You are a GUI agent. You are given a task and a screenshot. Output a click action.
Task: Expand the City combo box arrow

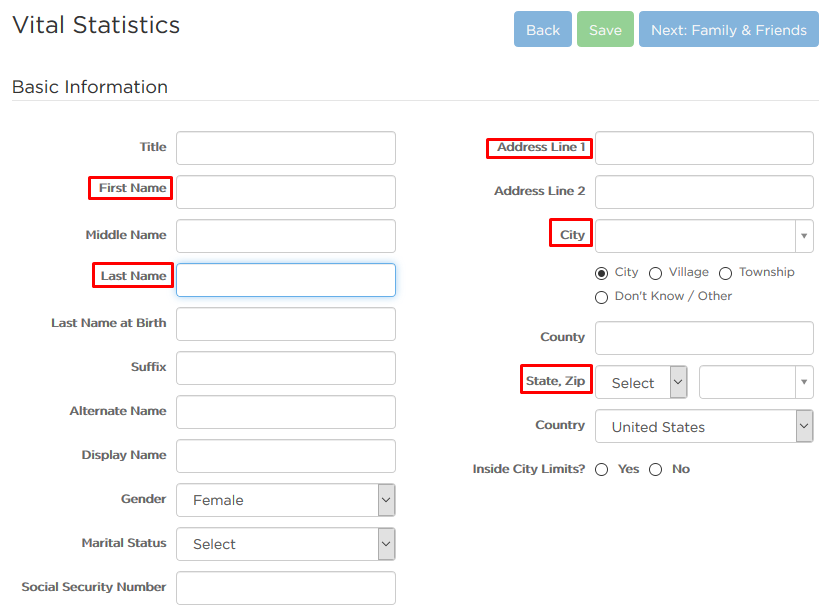tap(804, 236)
